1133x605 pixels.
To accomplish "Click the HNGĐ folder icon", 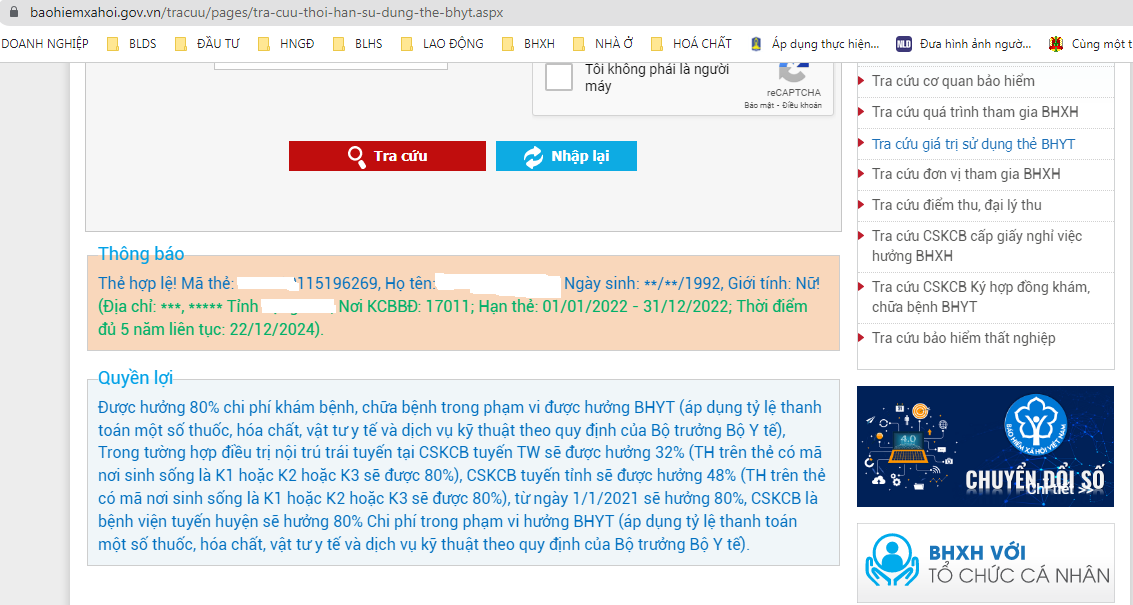I will (x=264, y=44).
